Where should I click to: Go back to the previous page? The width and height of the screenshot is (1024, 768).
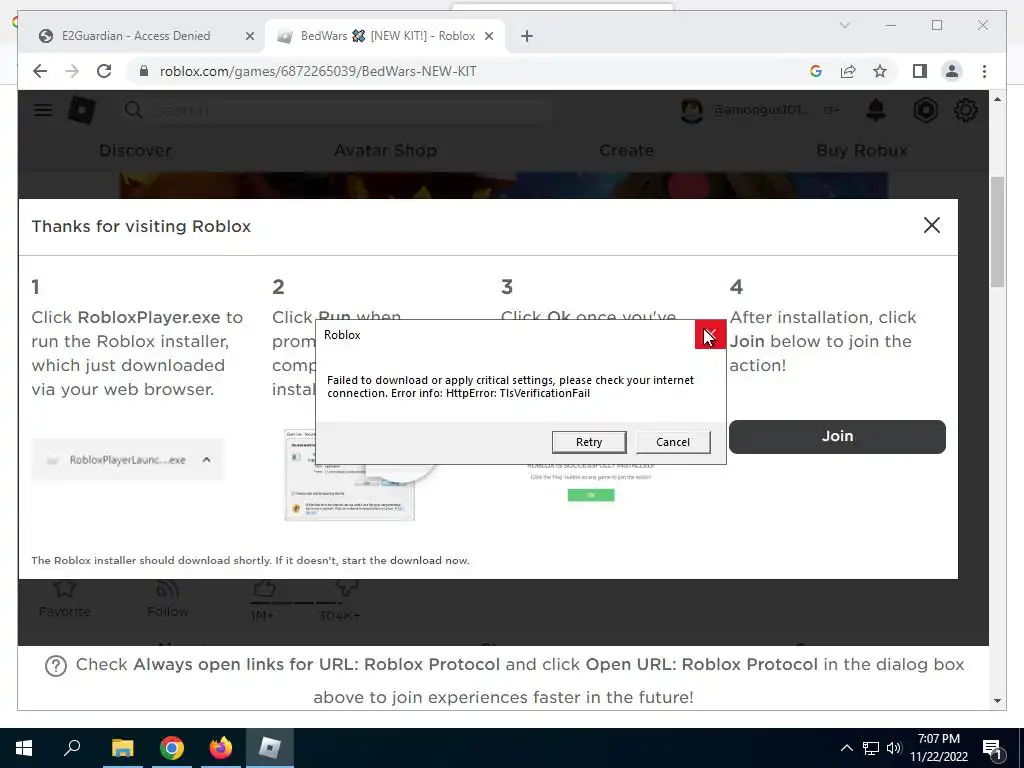(40, 71)
